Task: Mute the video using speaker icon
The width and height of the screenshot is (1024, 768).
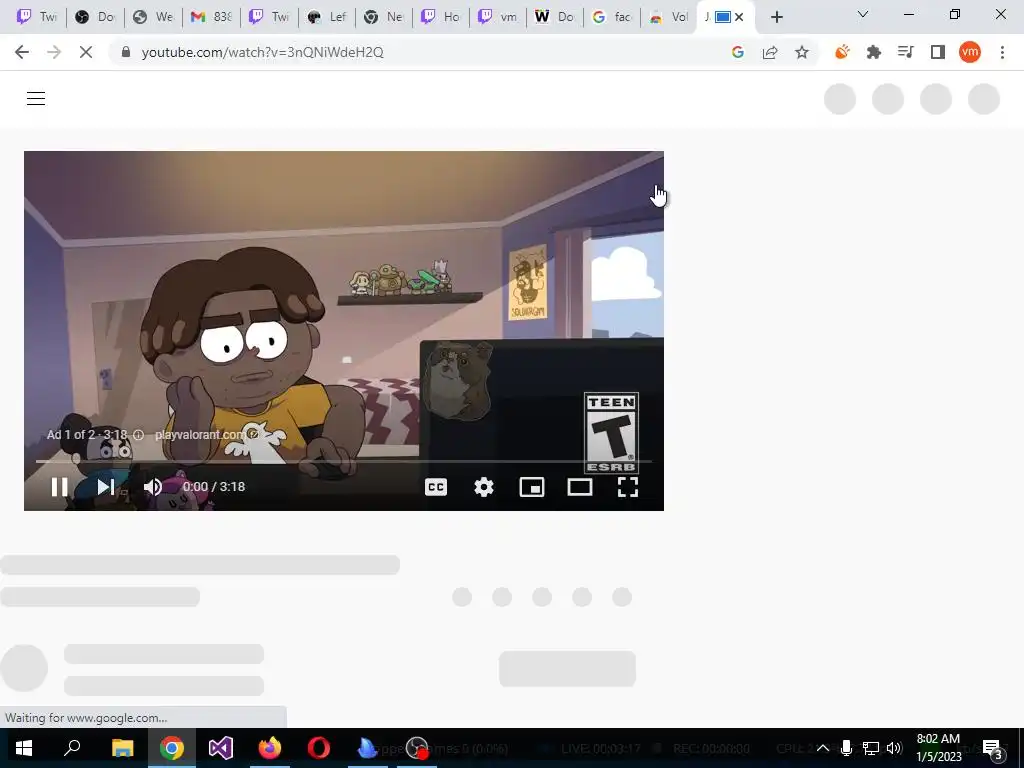Action: pyautogui.click(x=153, y=487)
